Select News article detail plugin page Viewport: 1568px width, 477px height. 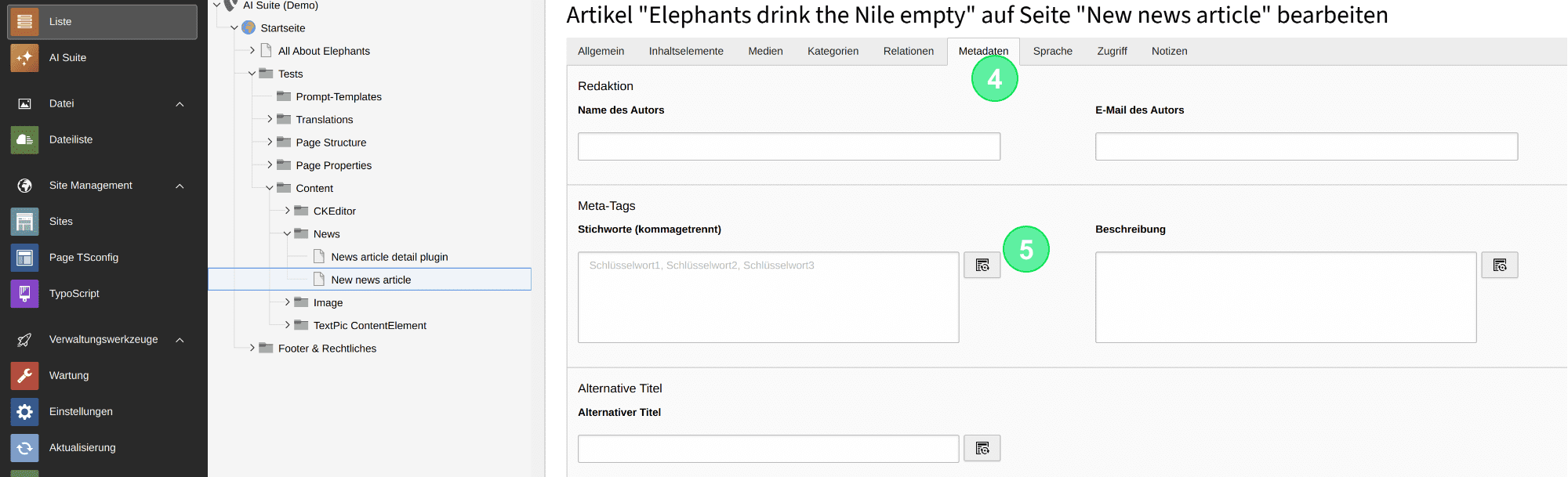[389, 257]
